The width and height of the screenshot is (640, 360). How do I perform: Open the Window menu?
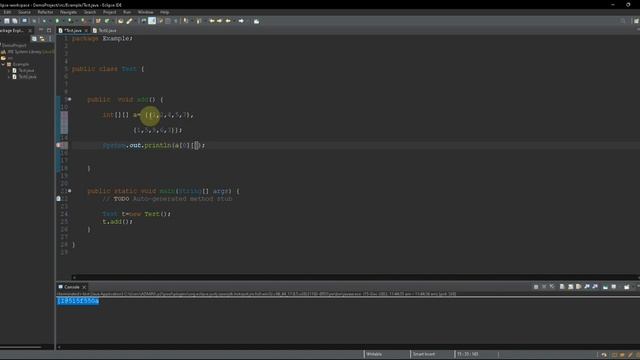(145, 12)
